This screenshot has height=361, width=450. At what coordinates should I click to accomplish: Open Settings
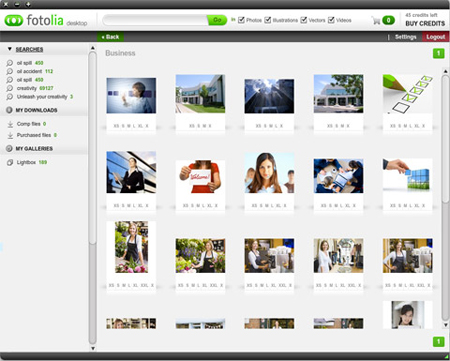(405, 37)
